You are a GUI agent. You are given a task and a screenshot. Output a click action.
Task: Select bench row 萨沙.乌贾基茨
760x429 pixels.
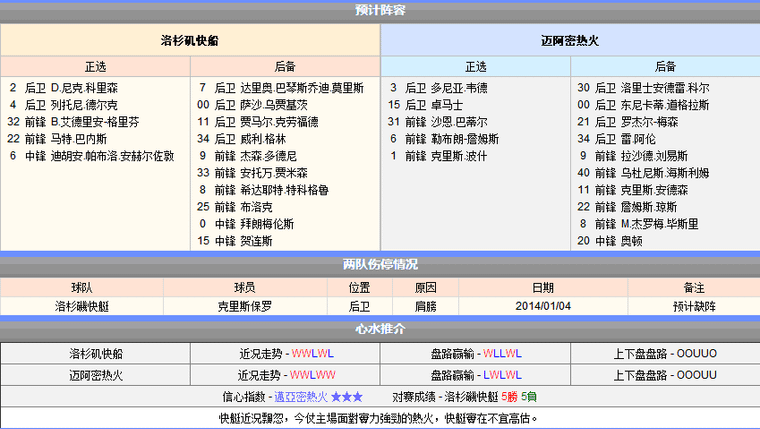coord(252,105)
